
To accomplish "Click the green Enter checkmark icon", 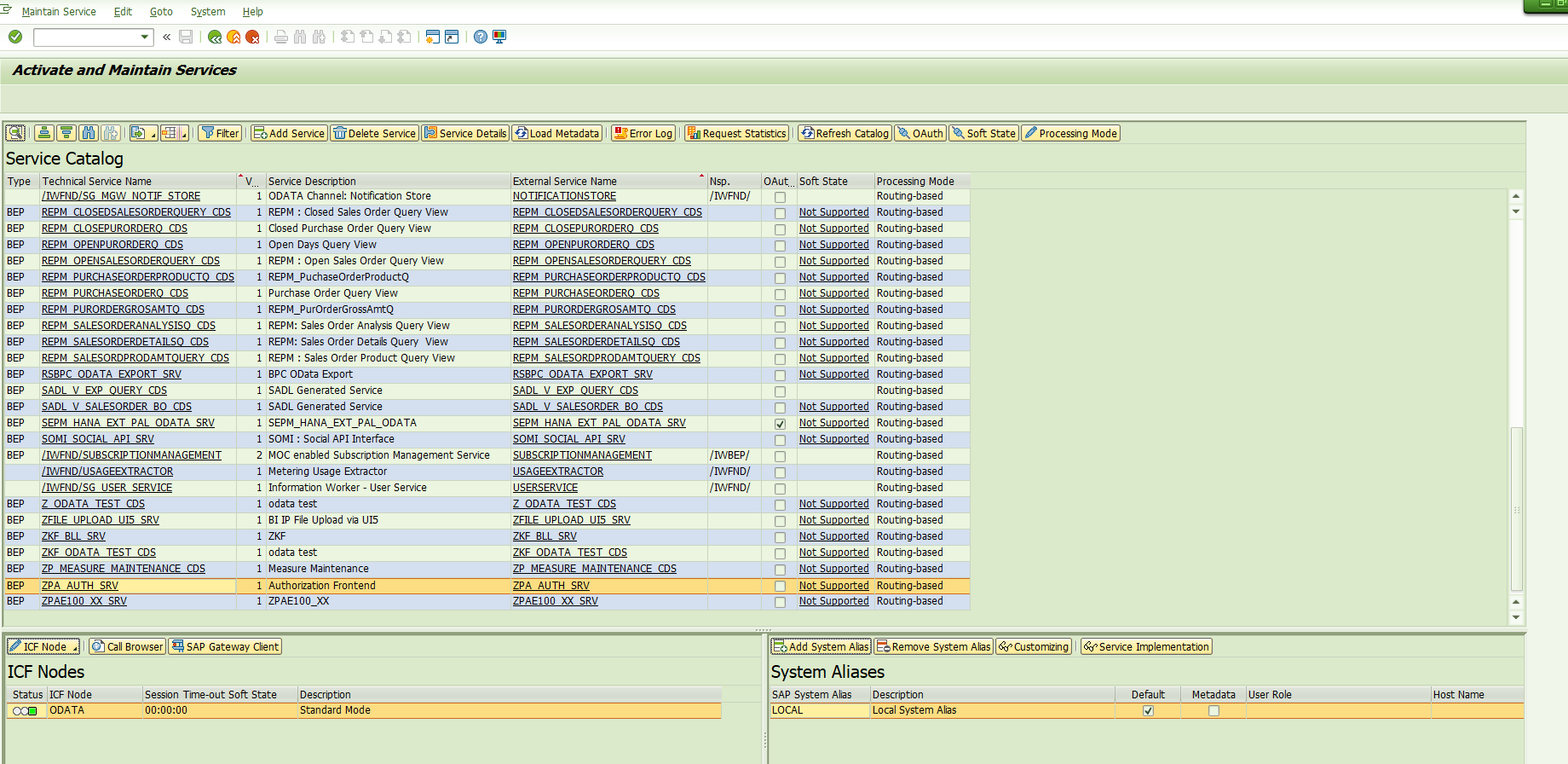I will pos(15,37).
